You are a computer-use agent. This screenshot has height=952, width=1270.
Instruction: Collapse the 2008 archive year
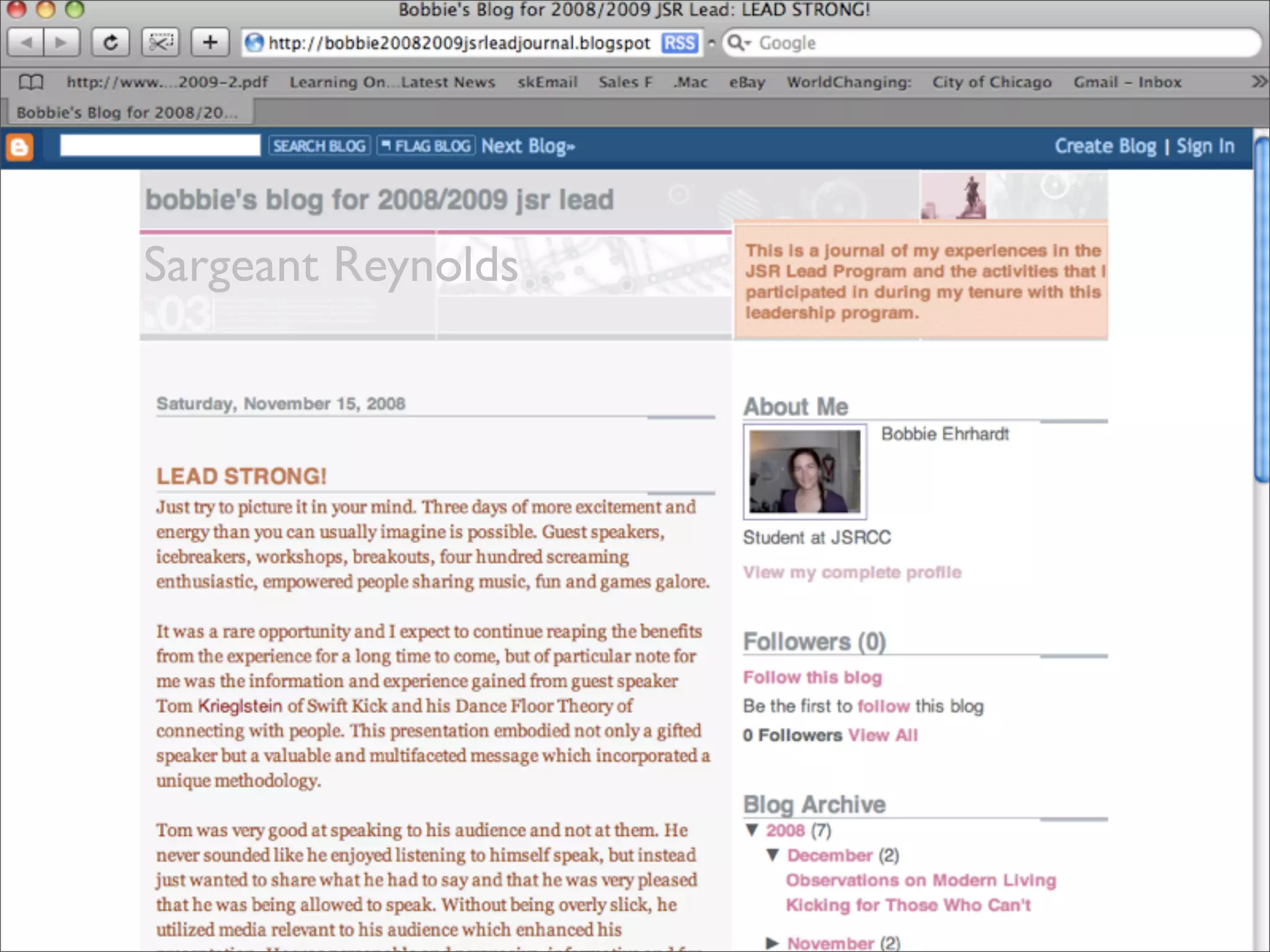752,830
